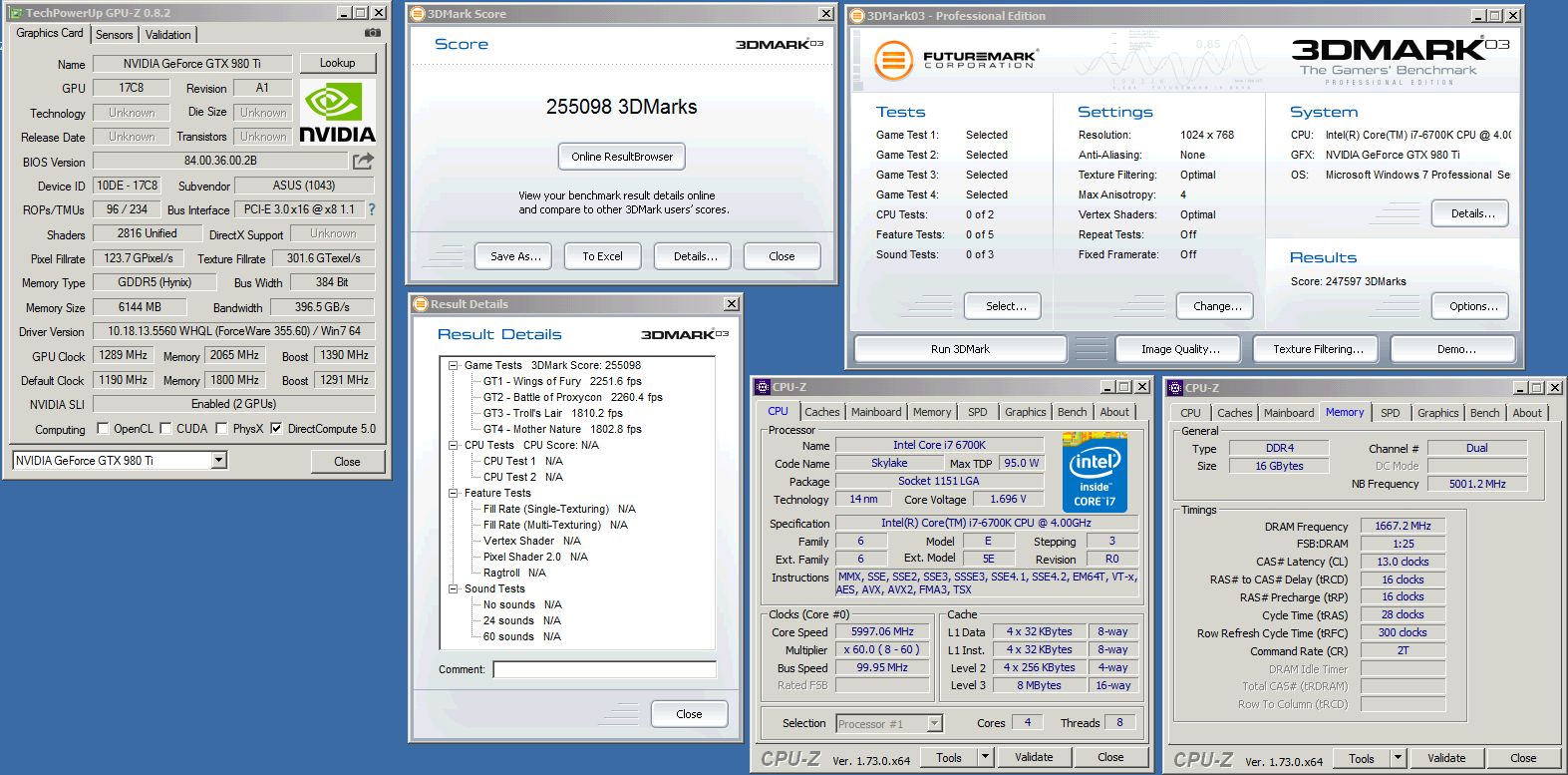1568x775 pixels.
Task: Click the Result Details window title icon
Action: [x=421, y=304]
